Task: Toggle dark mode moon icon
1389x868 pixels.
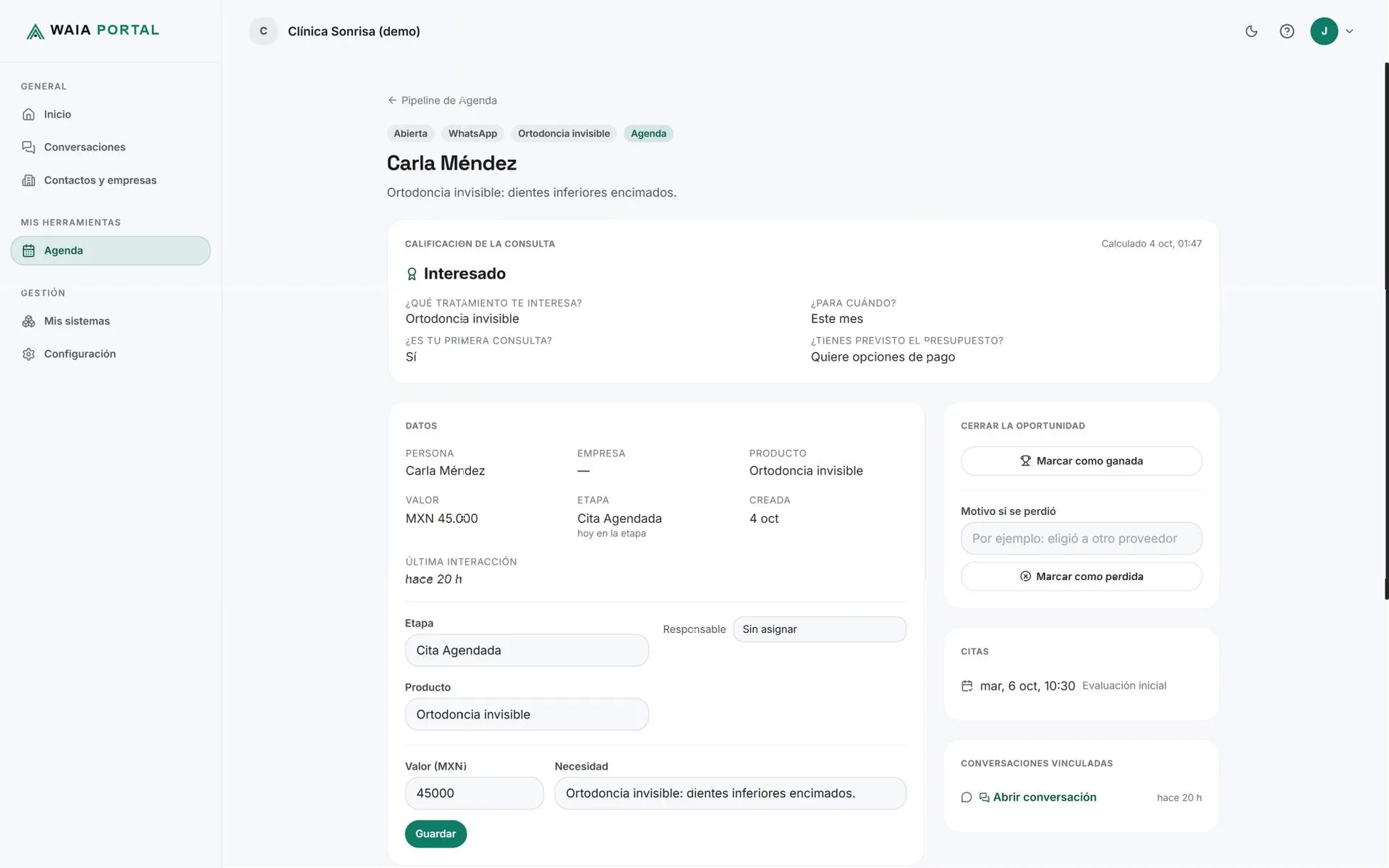Action: tap(1251, 31)
